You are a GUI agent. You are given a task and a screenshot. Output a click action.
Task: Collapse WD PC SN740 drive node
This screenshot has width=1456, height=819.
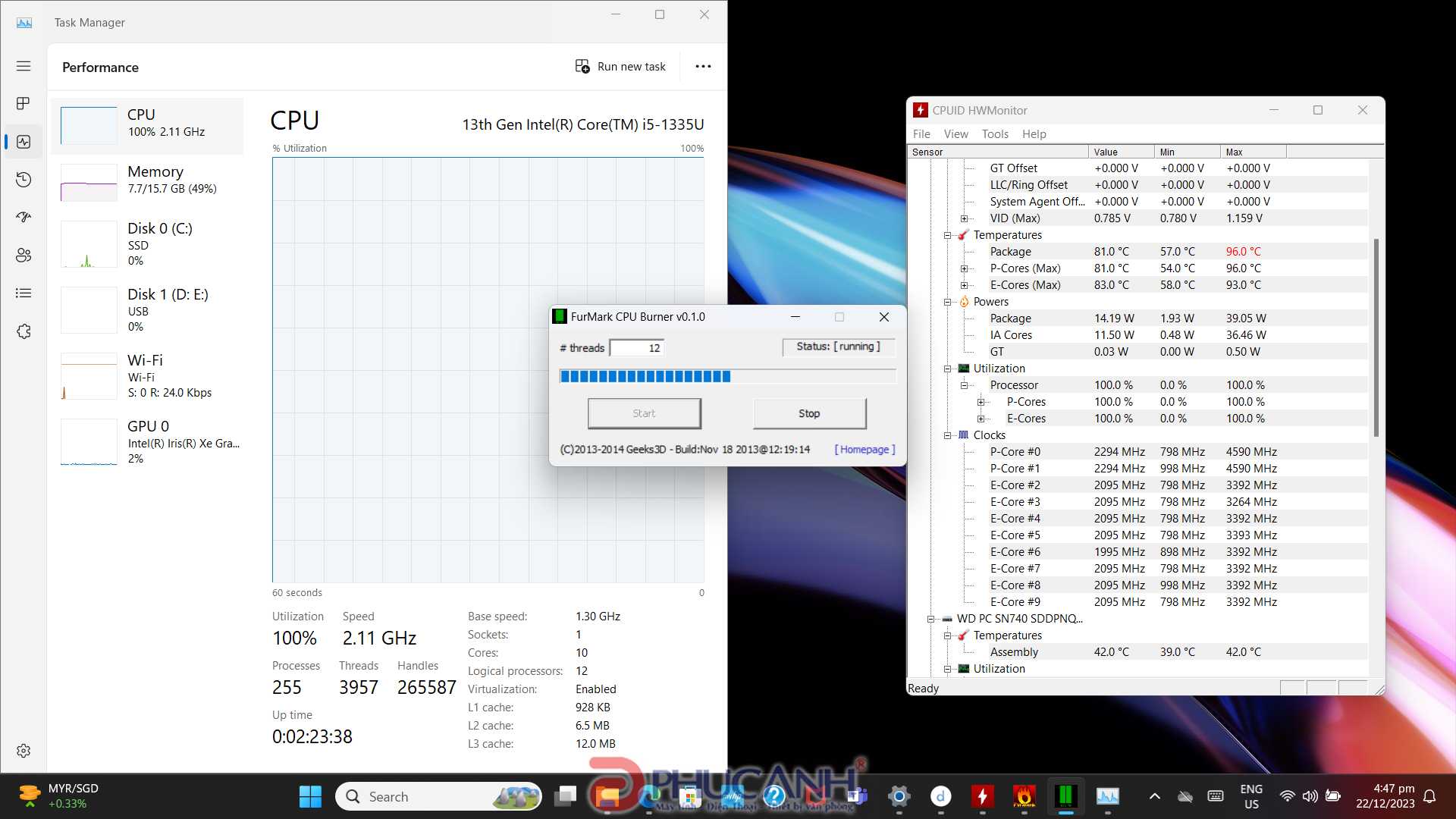tap(930, 619)
